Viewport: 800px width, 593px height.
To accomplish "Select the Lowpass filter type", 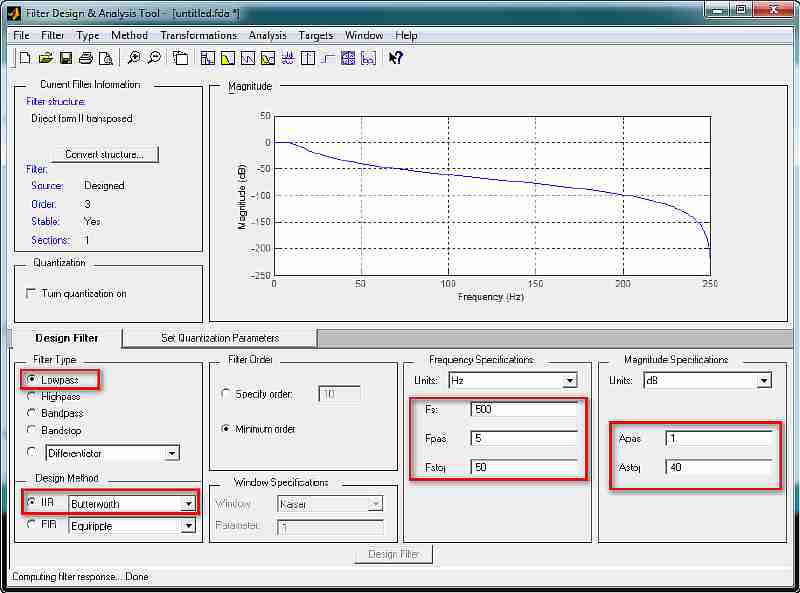I will click(32, 379).
